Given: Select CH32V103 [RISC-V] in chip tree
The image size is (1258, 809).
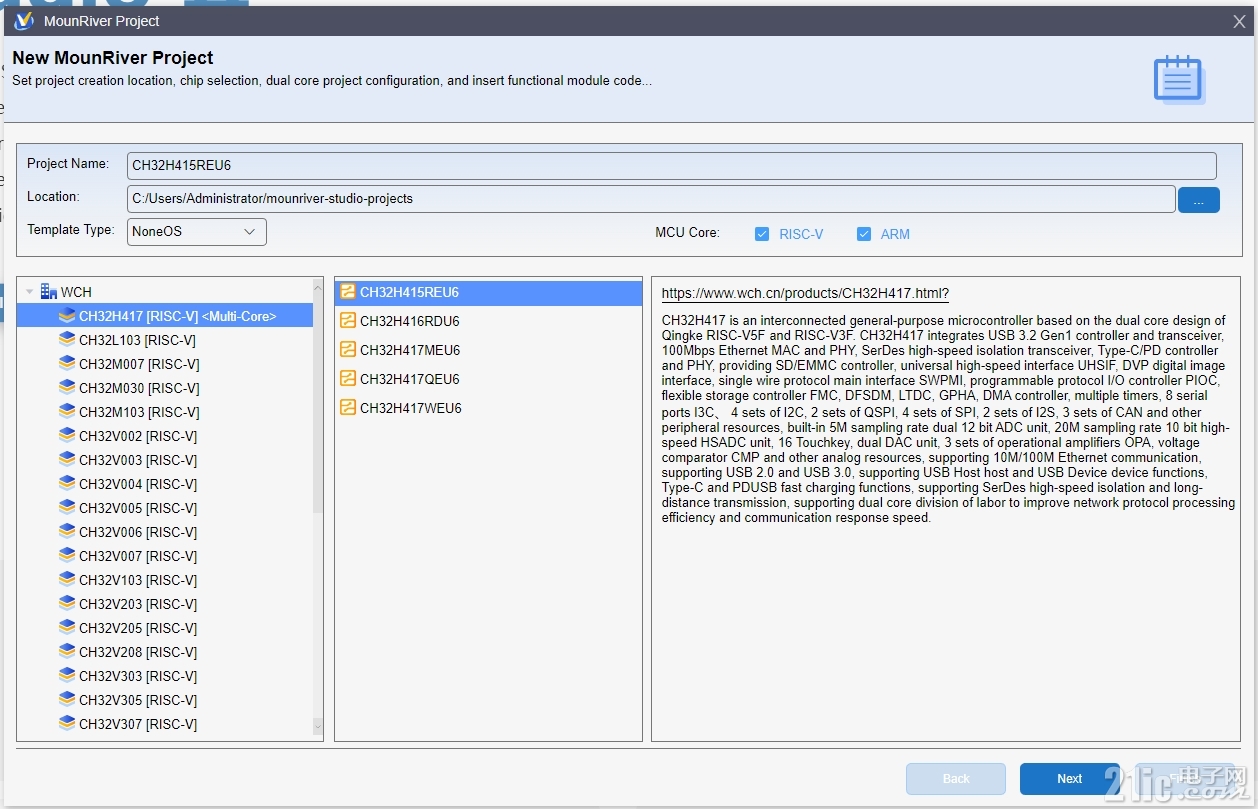Looking at the screenshot, I should coord(138,580).
